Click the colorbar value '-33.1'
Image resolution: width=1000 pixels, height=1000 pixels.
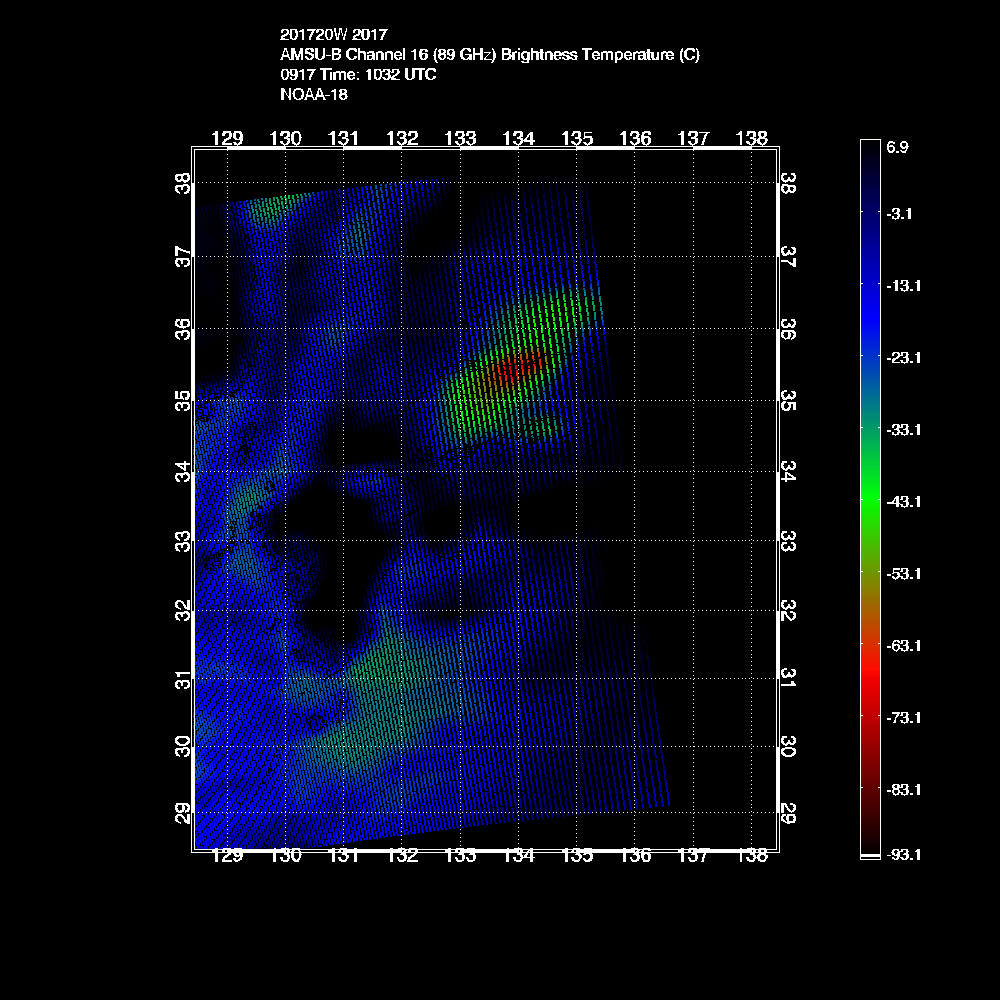pyautogui.click(x=904, y=430)
